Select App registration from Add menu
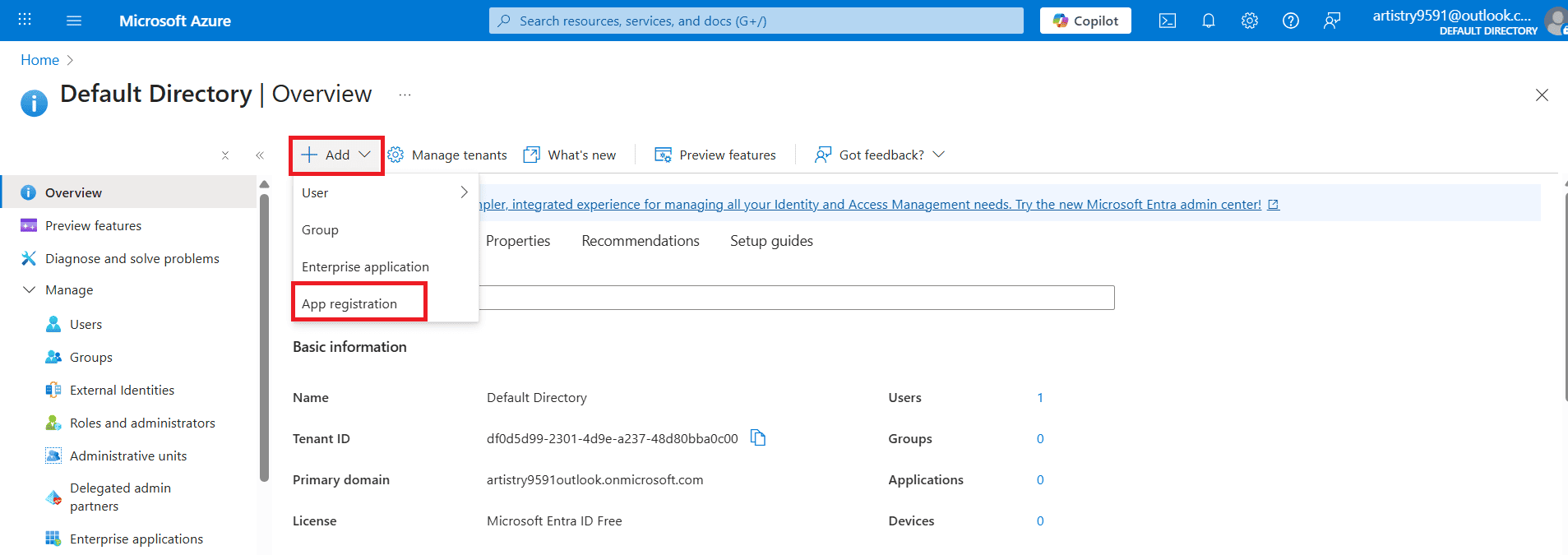Image resolution: width=1568 pixels, height=555 pixels. [x=349, y=304]
